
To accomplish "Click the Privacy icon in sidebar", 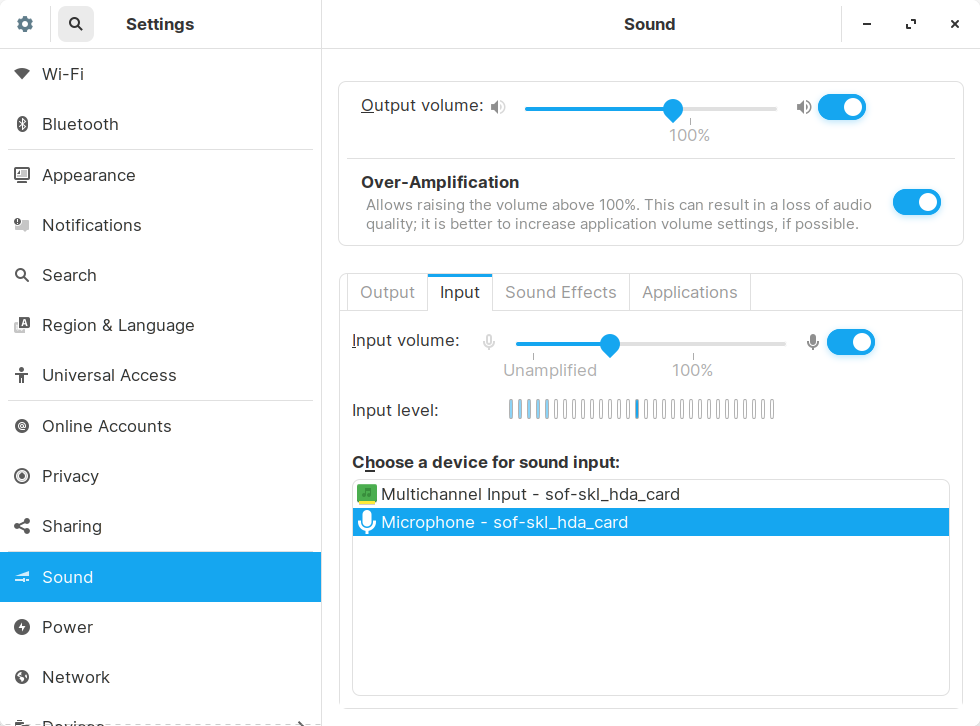I will click(x=22, y=476).
